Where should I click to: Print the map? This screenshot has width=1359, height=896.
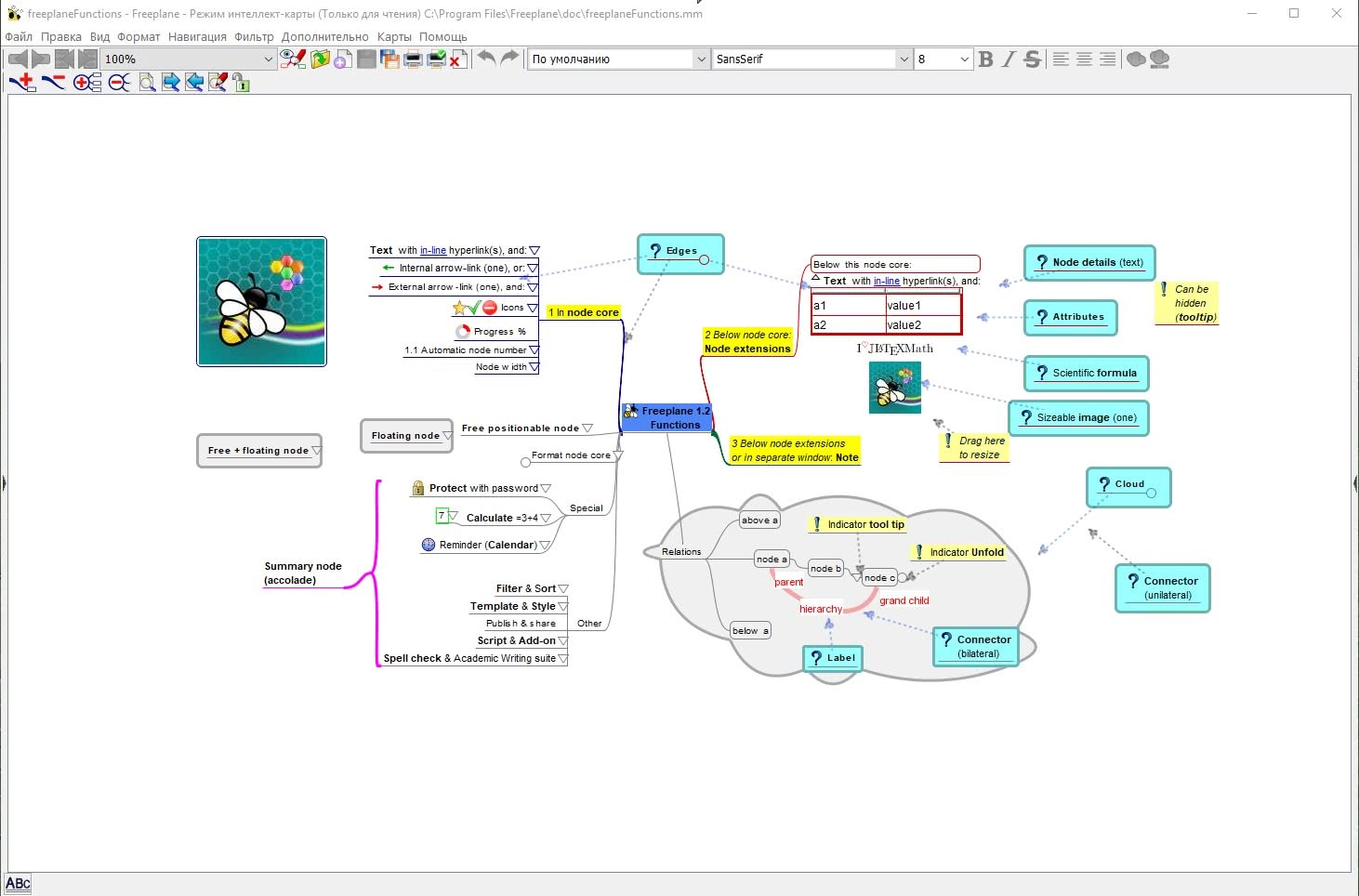[x=414, y=59]
